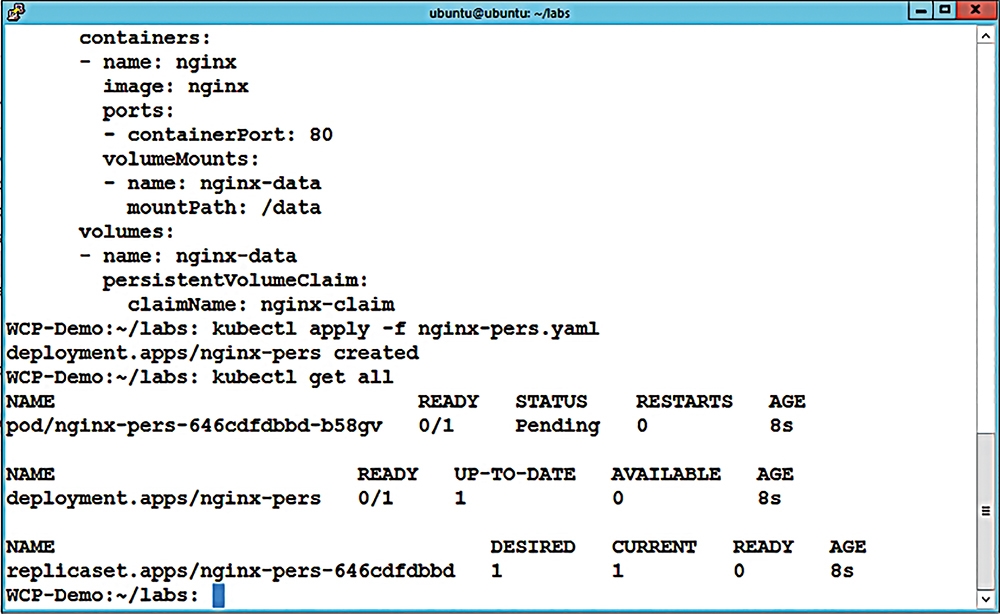Click the line 'deployment.apps/nginx-pers created'

pos(212,353)
